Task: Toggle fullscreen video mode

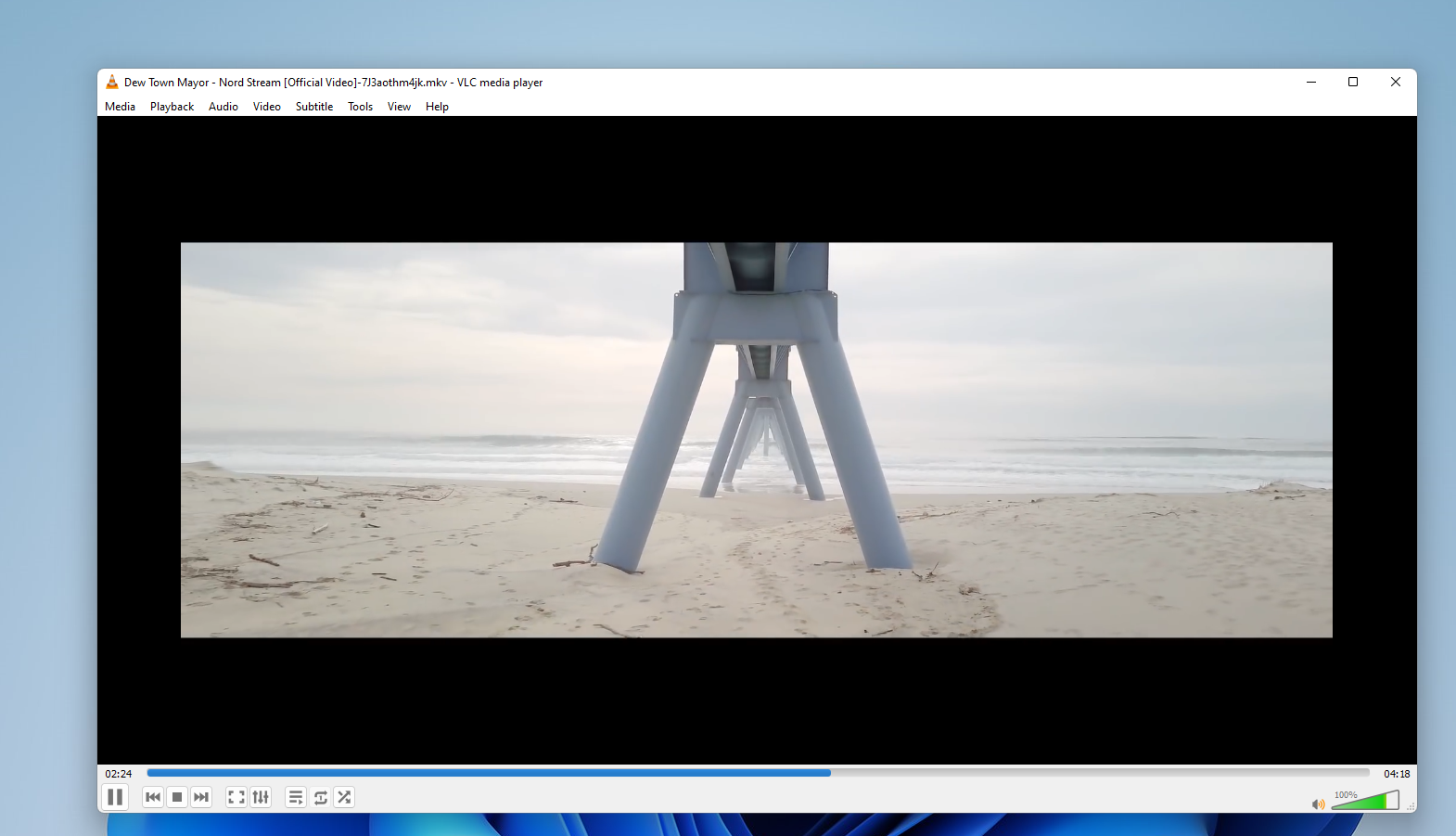Action: [x=236, y=797]
